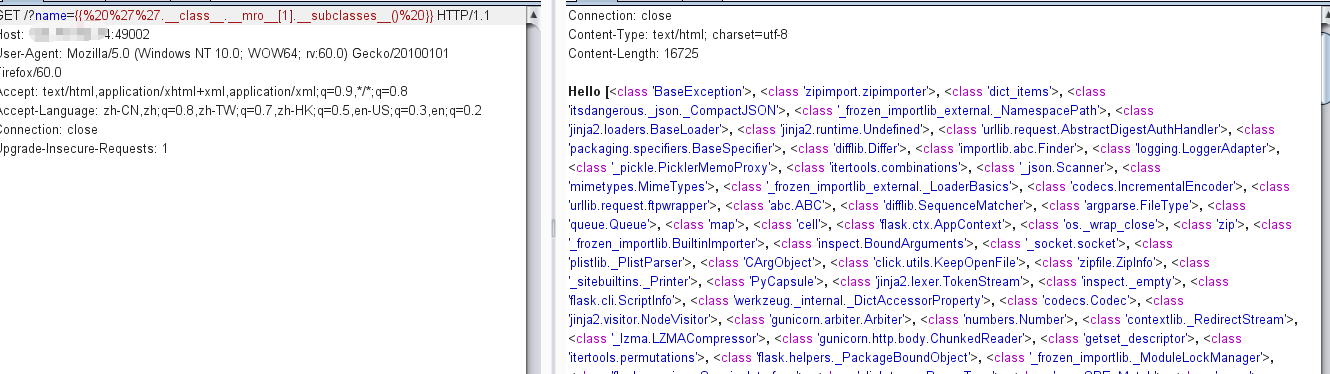
Task: Click the 'cell' class entry
Action: pyautogui.click(x=809, y=224)
